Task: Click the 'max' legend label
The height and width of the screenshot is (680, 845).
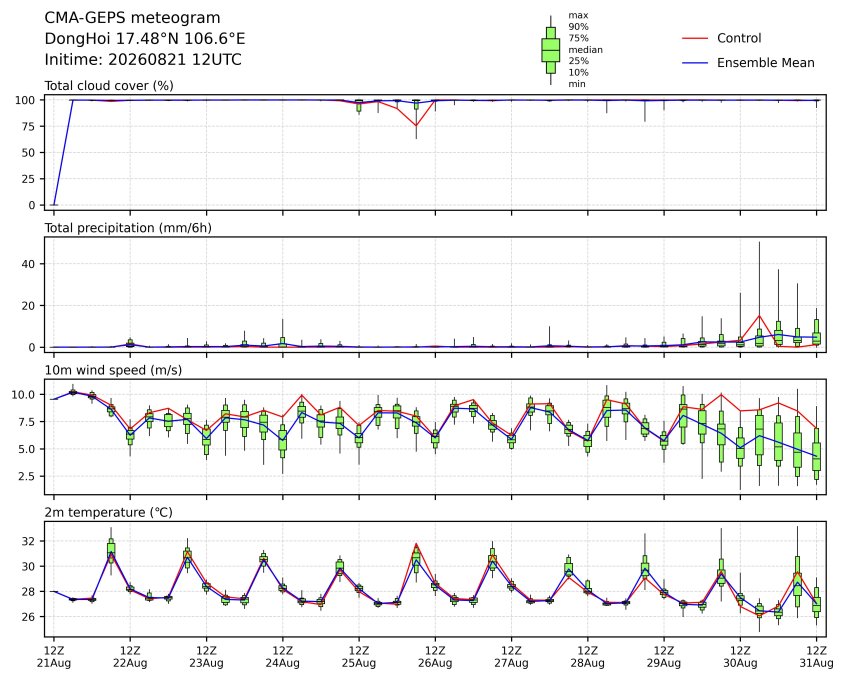Action: (578, 16)
